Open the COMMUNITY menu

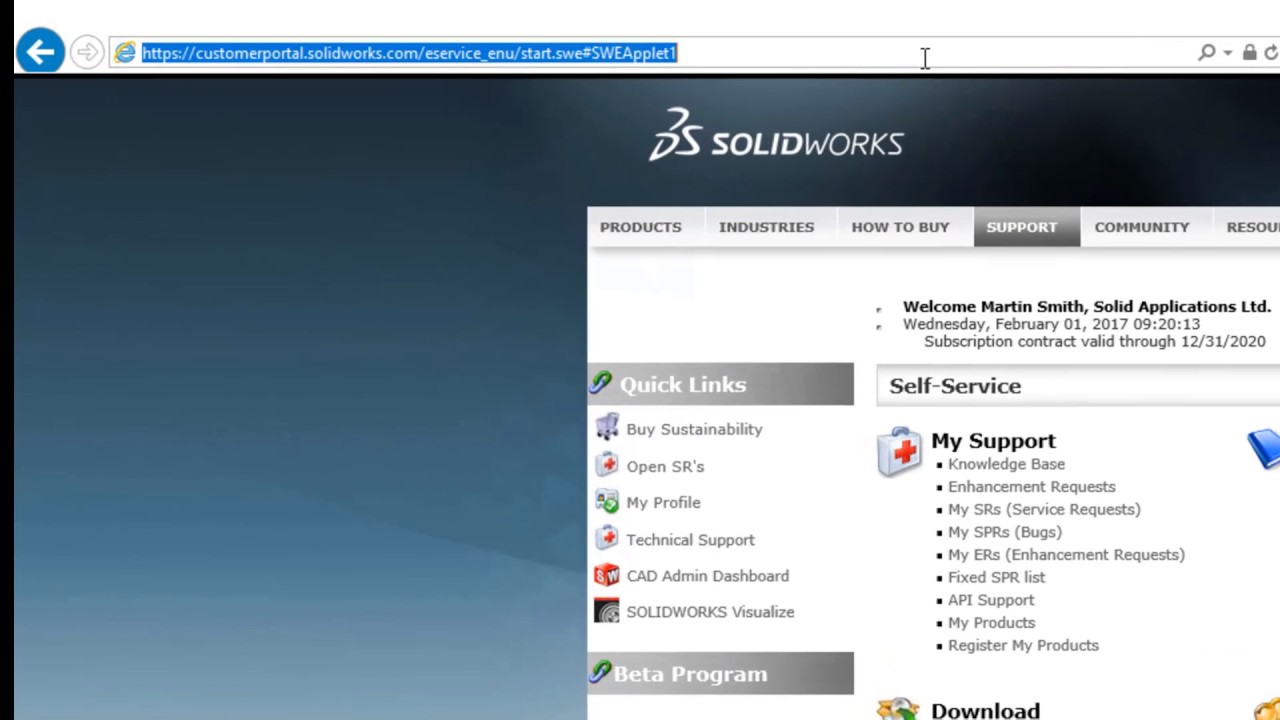(x=1141, y=227)
